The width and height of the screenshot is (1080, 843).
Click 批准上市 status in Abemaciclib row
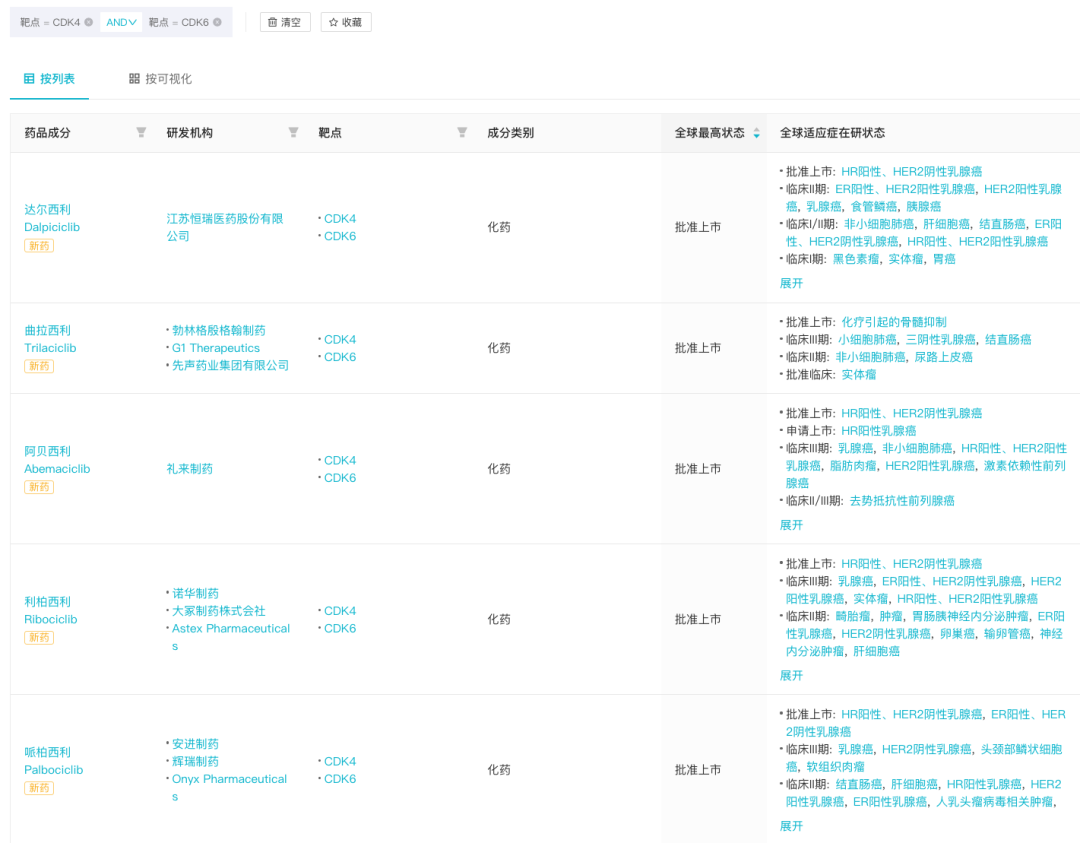tap(698, 468)
